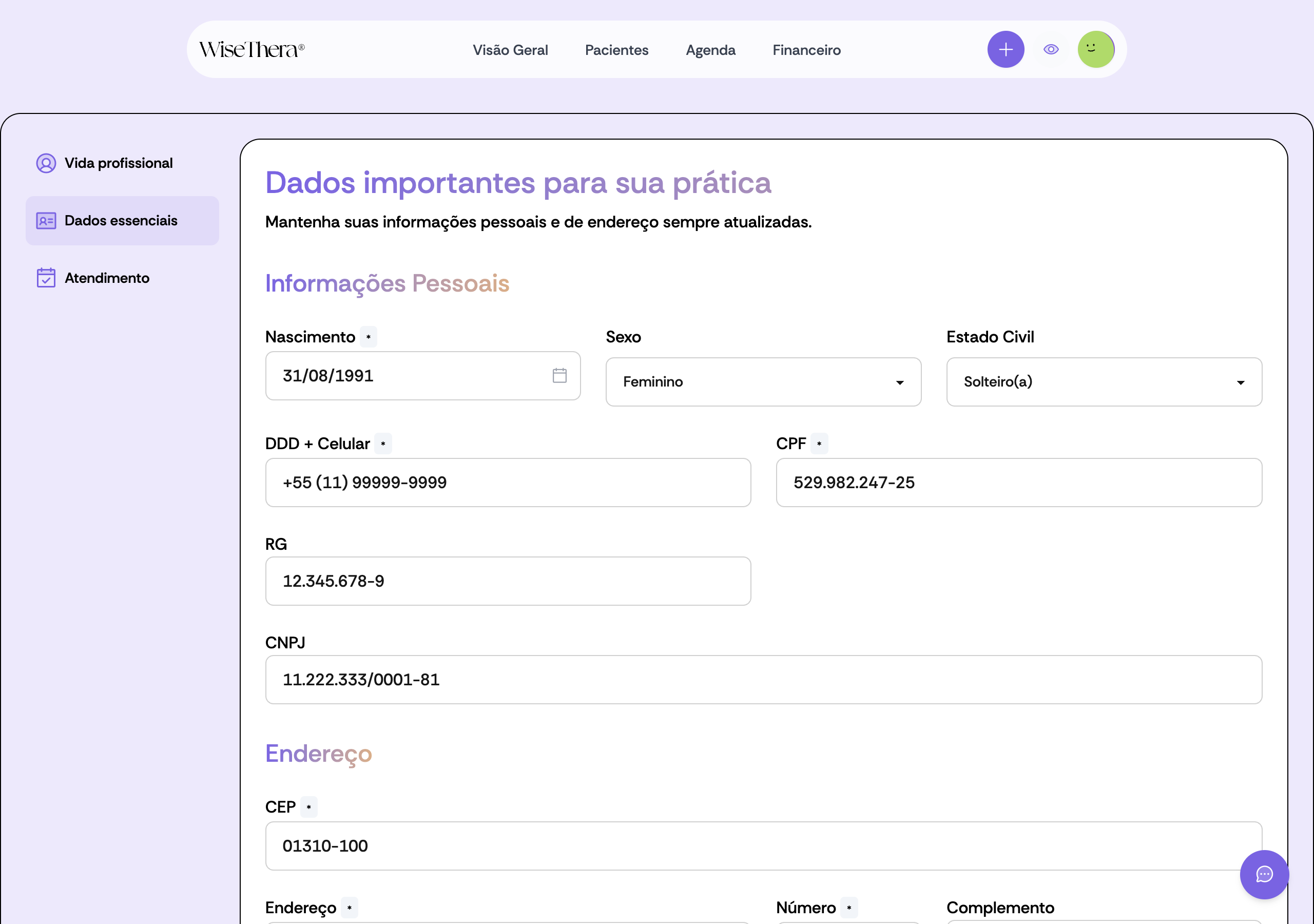Screen dimensions: 1314x924
Task: Click the Número field label
Action: tap(805, 908)
